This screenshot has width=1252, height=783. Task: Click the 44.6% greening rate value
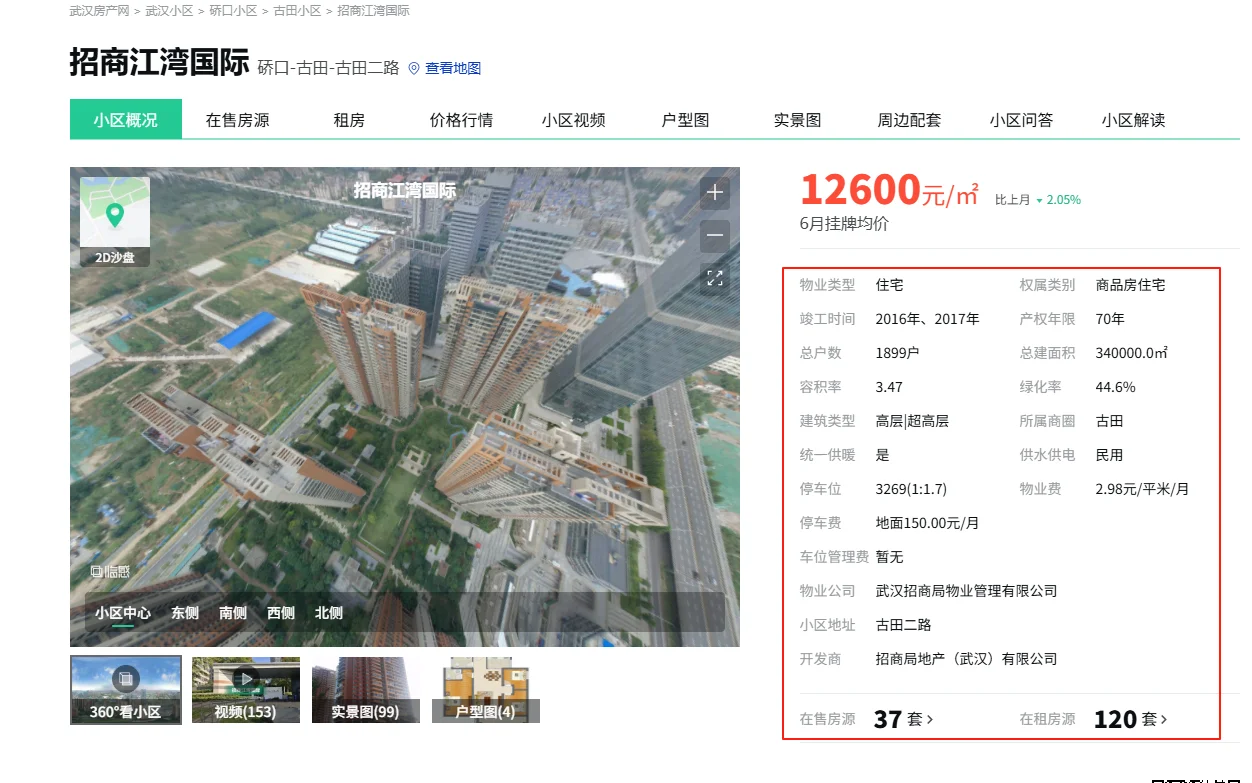point(1115,387)
